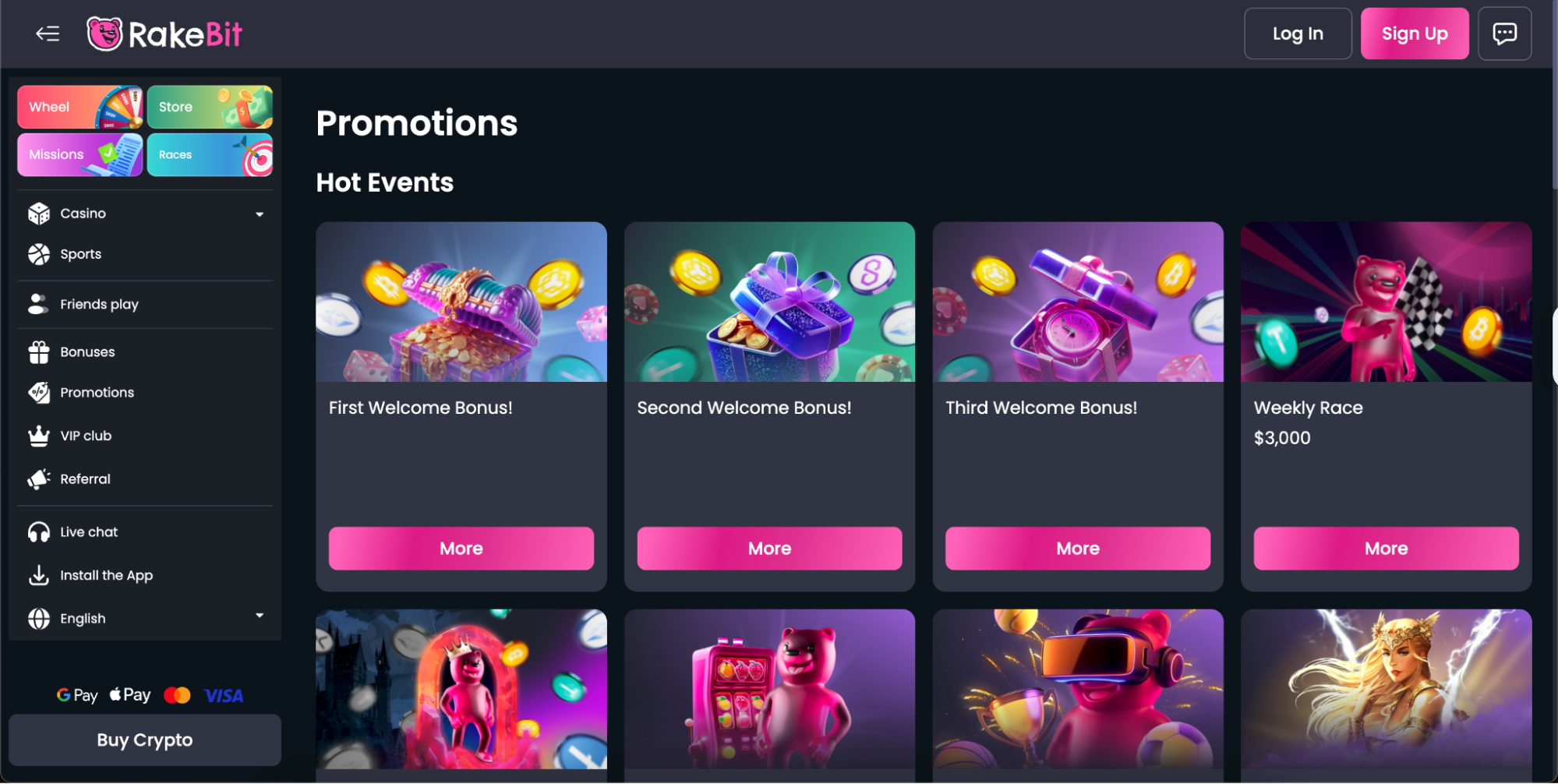
Task: Click the Live chat headset icon
Action: pyautogui.click(x=39, y=532)
